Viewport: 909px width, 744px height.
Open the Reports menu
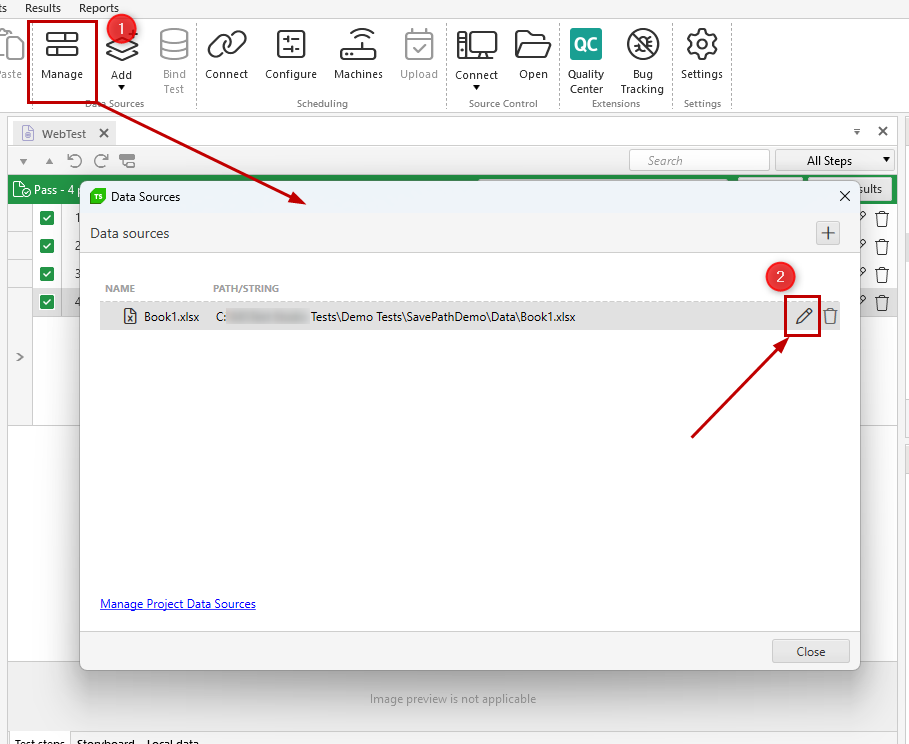(x=99, y=8)
